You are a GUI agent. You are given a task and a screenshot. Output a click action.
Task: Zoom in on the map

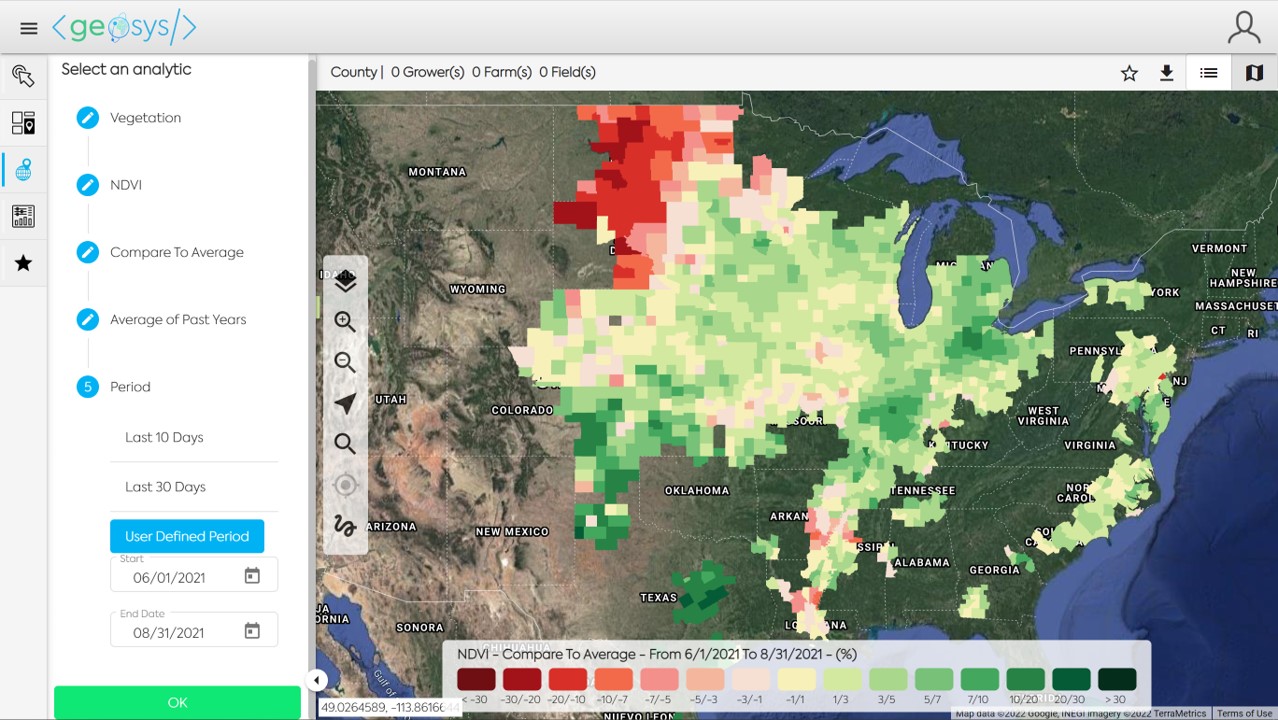345,322
